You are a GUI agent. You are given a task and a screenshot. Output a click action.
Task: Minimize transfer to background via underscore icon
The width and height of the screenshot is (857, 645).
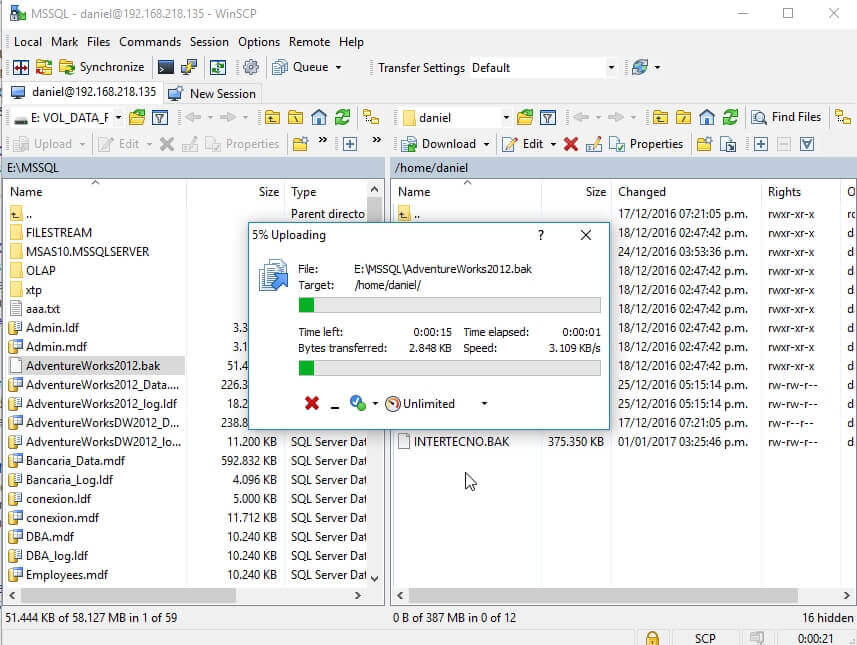(333, 404)
